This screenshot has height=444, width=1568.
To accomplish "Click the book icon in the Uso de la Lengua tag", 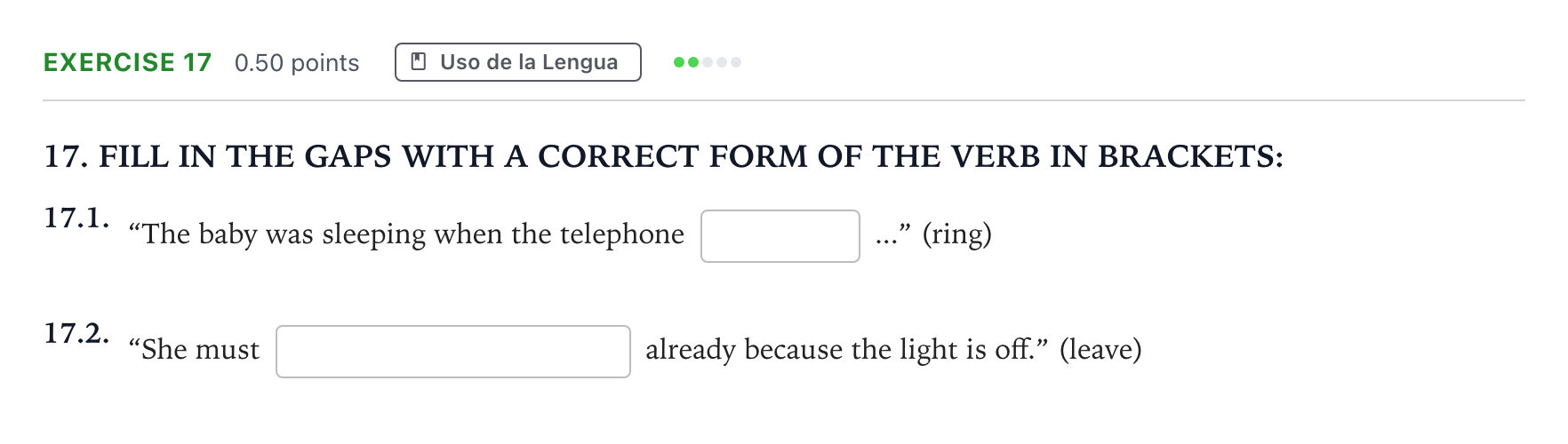I will click(418, 62).
